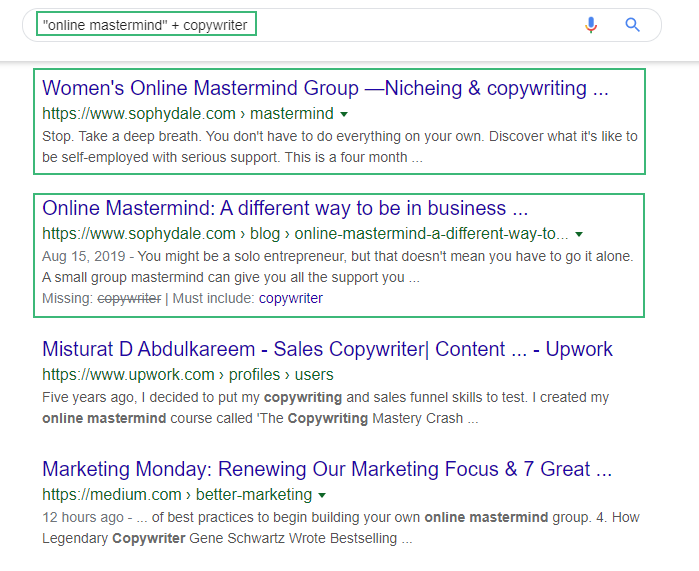Image resolution: width=699 pixels, height=571 pixels.
Task: Click the blue search magnifier icon
Action: (632, 25)
